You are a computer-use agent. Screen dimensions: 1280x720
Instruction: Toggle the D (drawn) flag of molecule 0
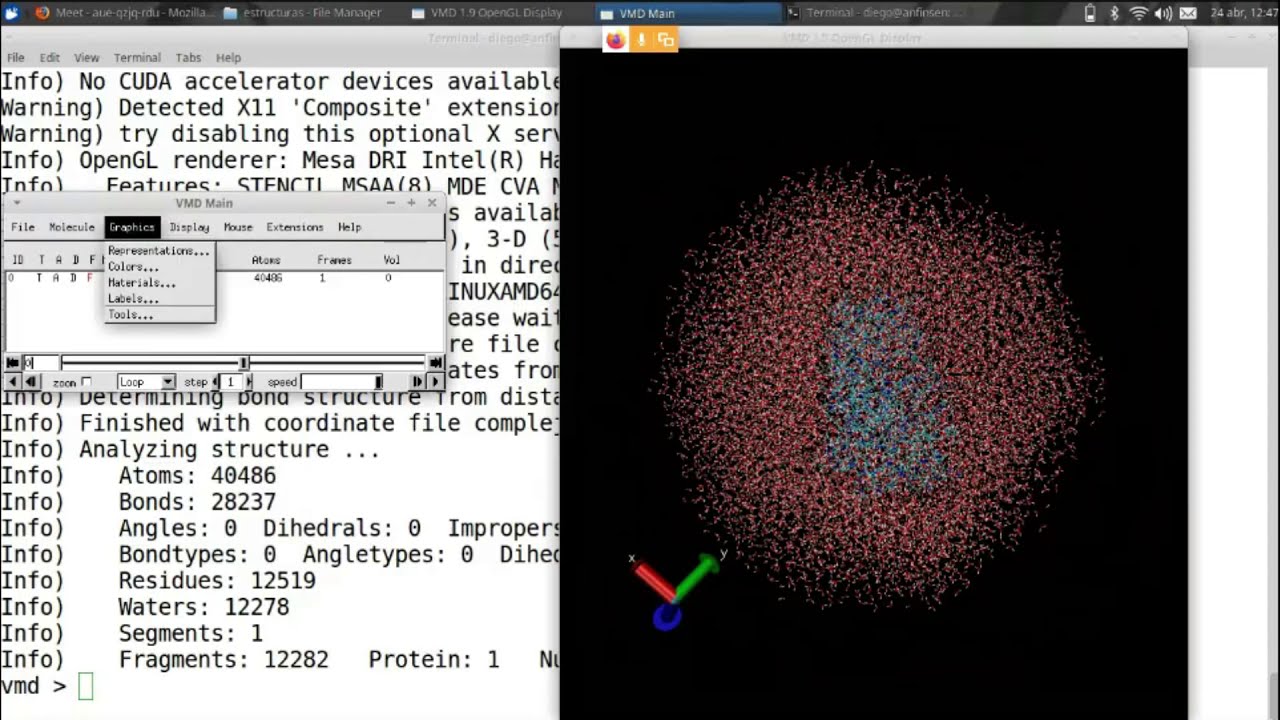pyautogui.click(x=73, y=278)
